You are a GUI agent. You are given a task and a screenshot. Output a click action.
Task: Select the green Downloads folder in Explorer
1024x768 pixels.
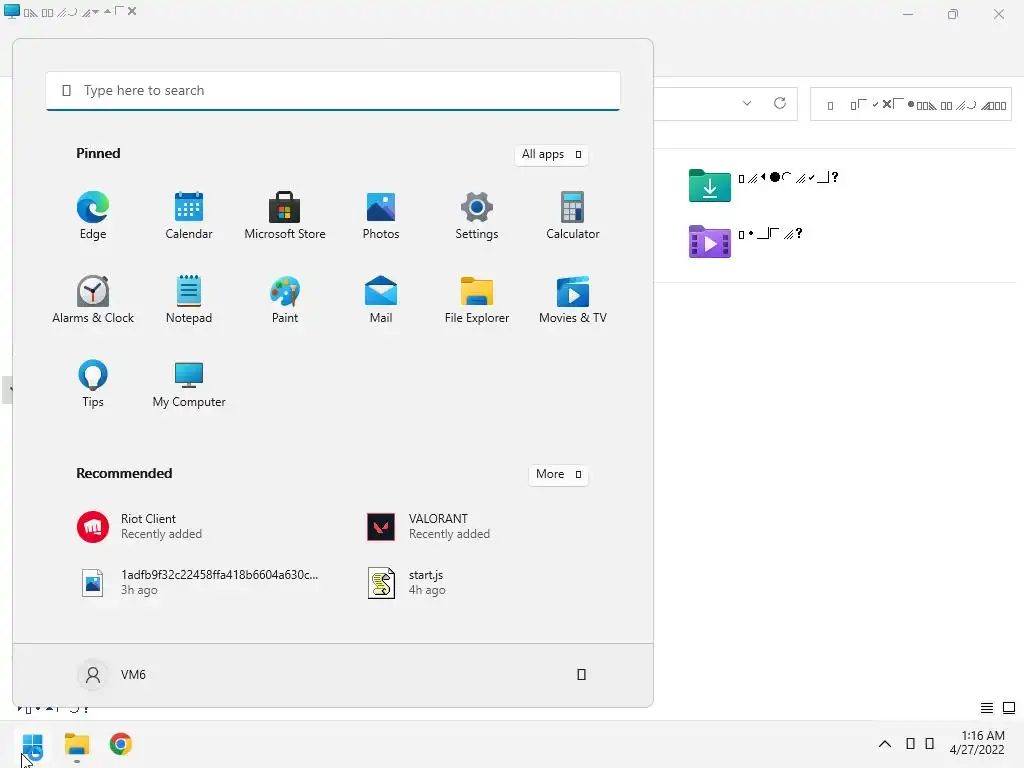[x=764, y=185]
